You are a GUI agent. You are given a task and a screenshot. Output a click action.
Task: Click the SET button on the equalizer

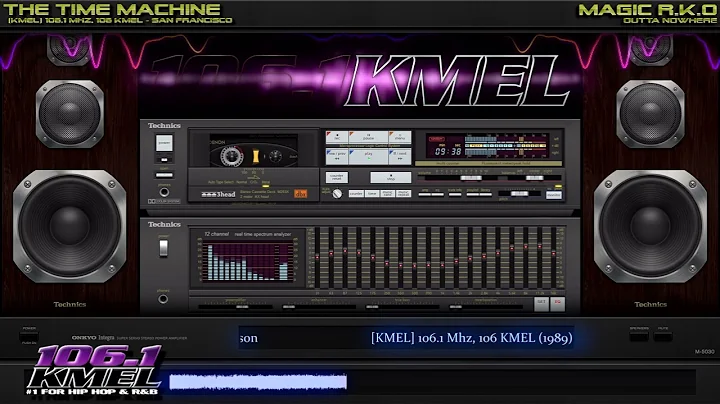(x=541, y=303)
